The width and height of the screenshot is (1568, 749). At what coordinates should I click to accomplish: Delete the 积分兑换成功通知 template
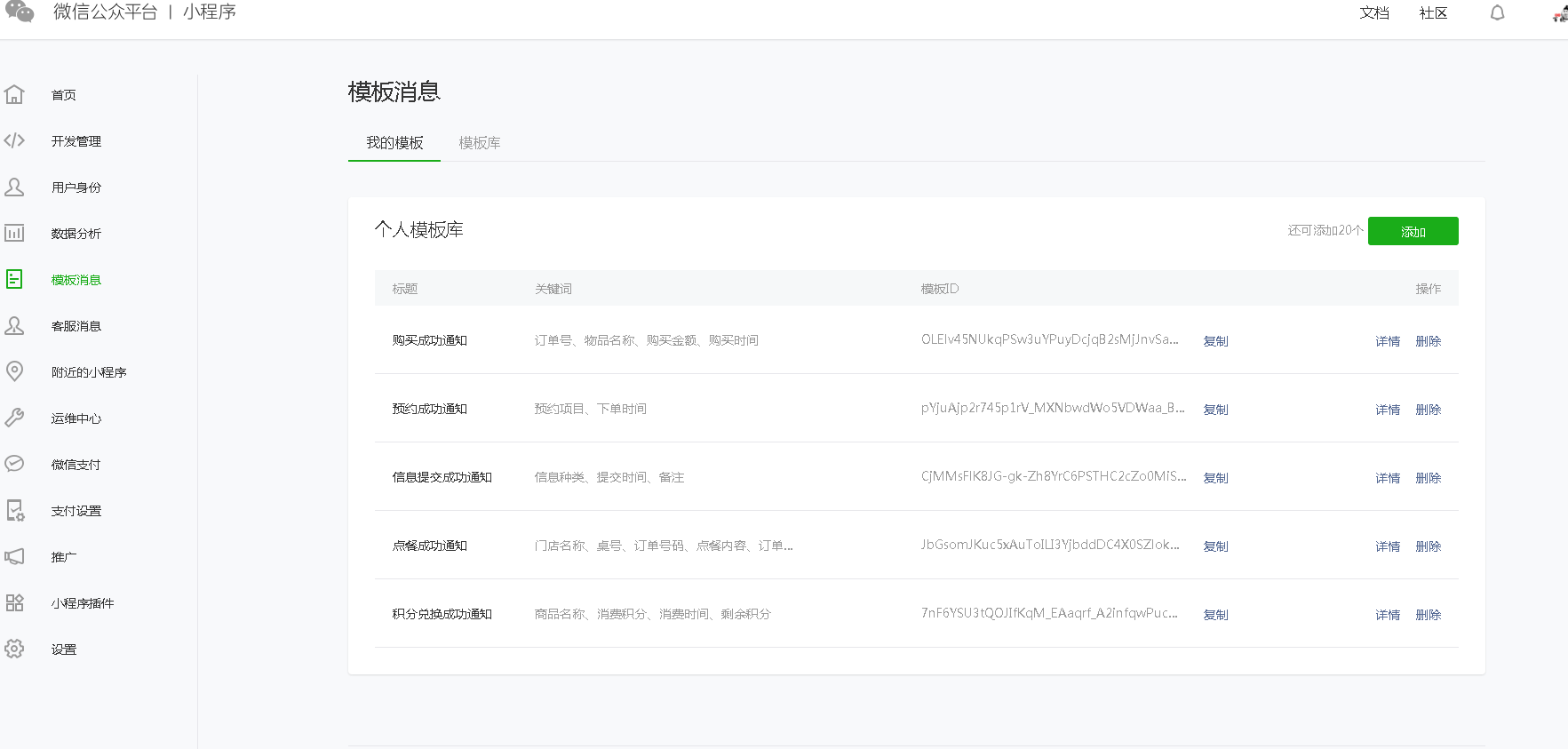pyautogui.click(x=1428, y=615)
